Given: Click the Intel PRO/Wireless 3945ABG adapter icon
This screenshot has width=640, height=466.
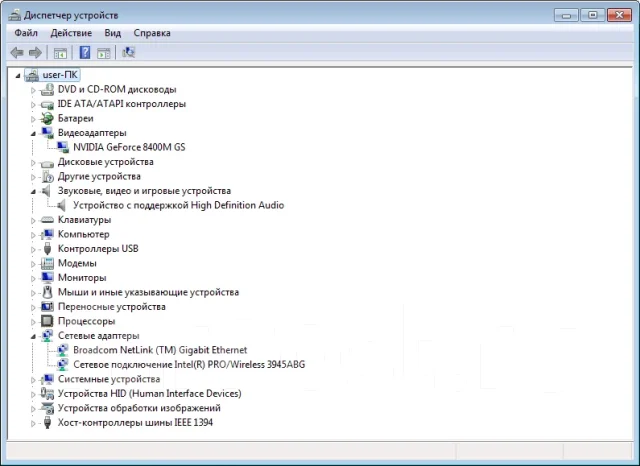Looking at the screenshot, I should pos(62,364).
